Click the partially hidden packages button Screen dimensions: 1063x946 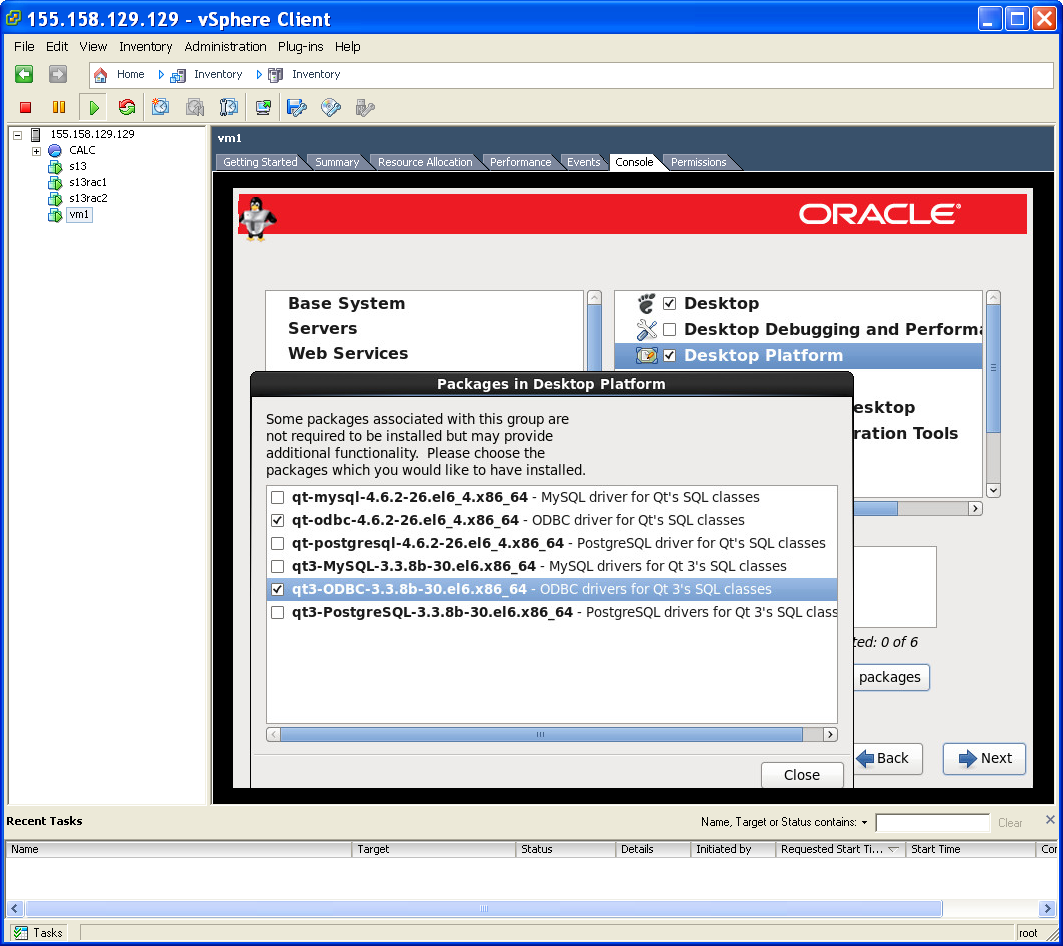point(891,677)
